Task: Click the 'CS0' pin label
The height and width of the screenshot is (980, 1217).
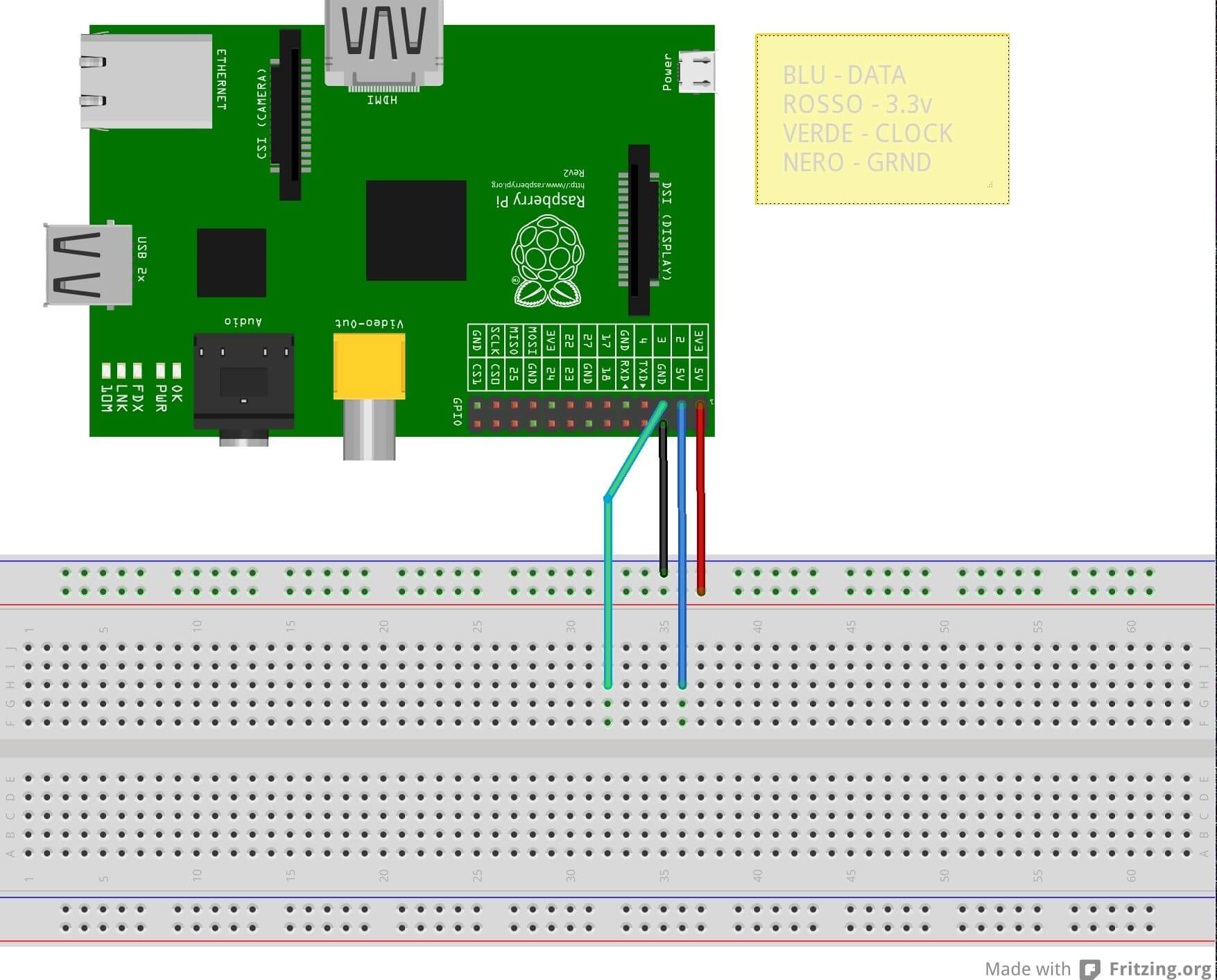Action: [495, 373]
